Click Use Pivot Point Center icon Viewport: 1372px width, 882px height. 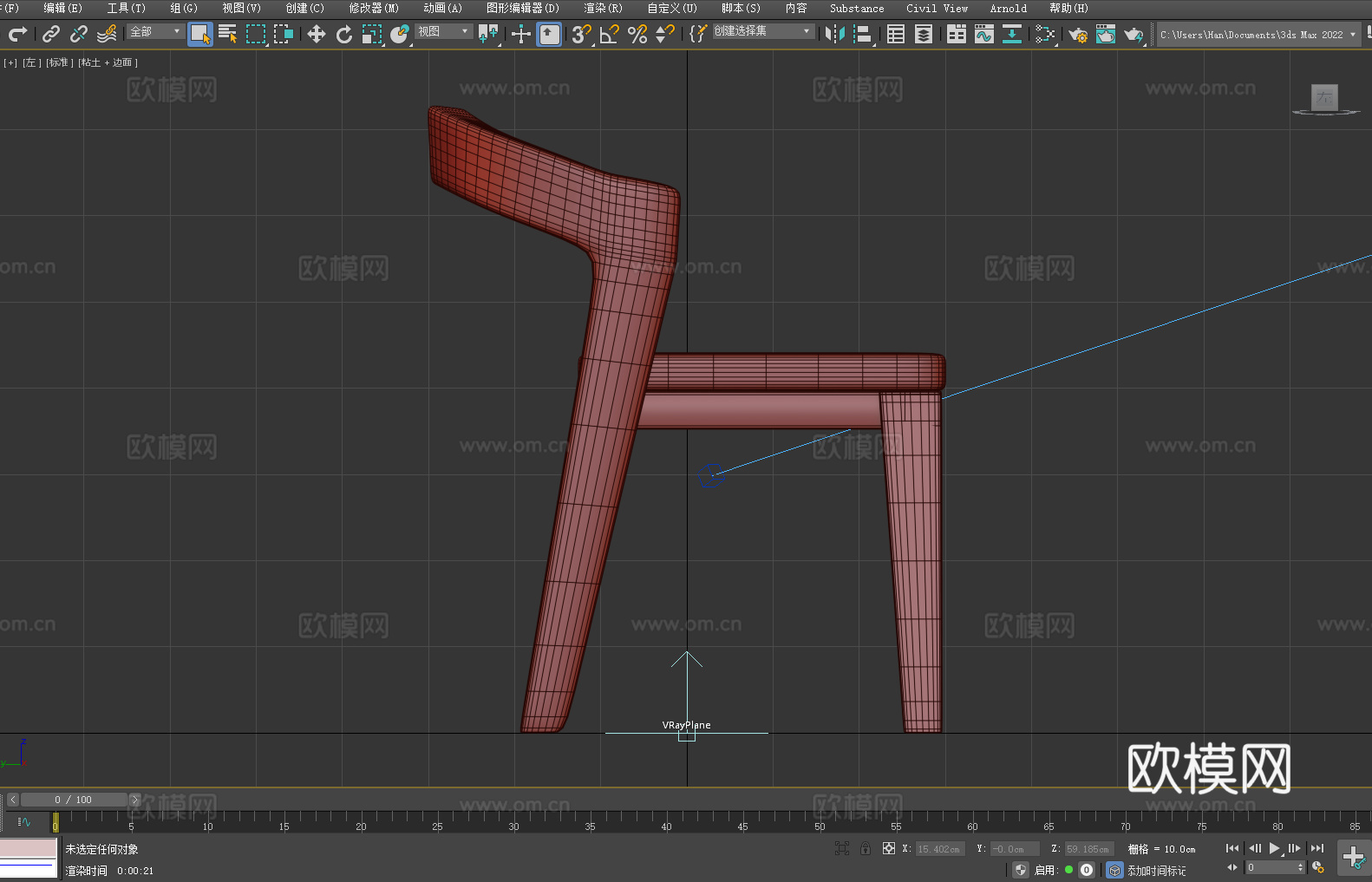(x=488, y=34)
